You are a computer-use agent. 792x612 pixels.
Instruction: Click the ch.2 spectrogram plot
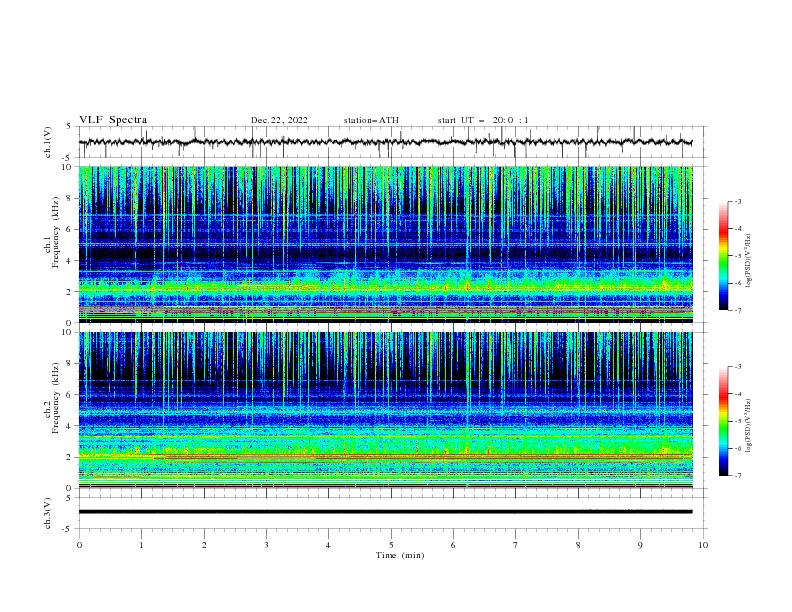(x=385, y=410)
